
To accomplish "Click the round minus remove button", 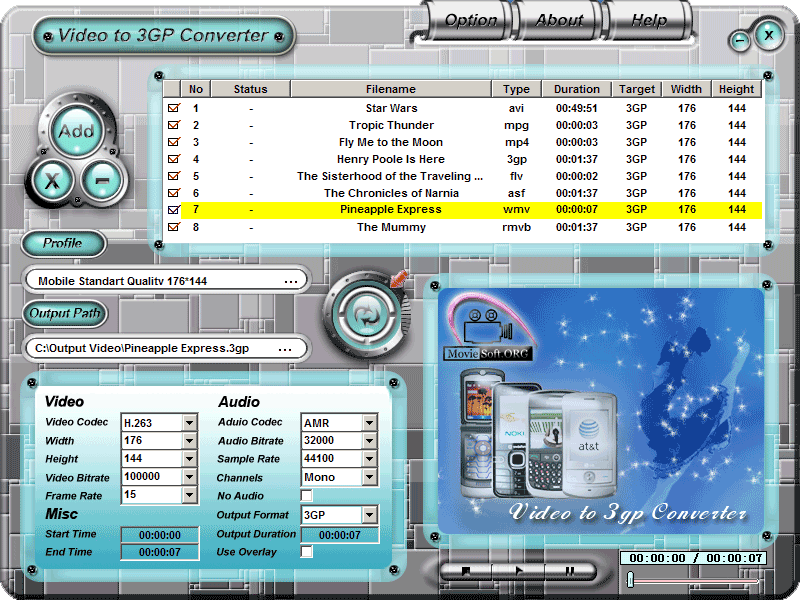I will tap(101, 180).
